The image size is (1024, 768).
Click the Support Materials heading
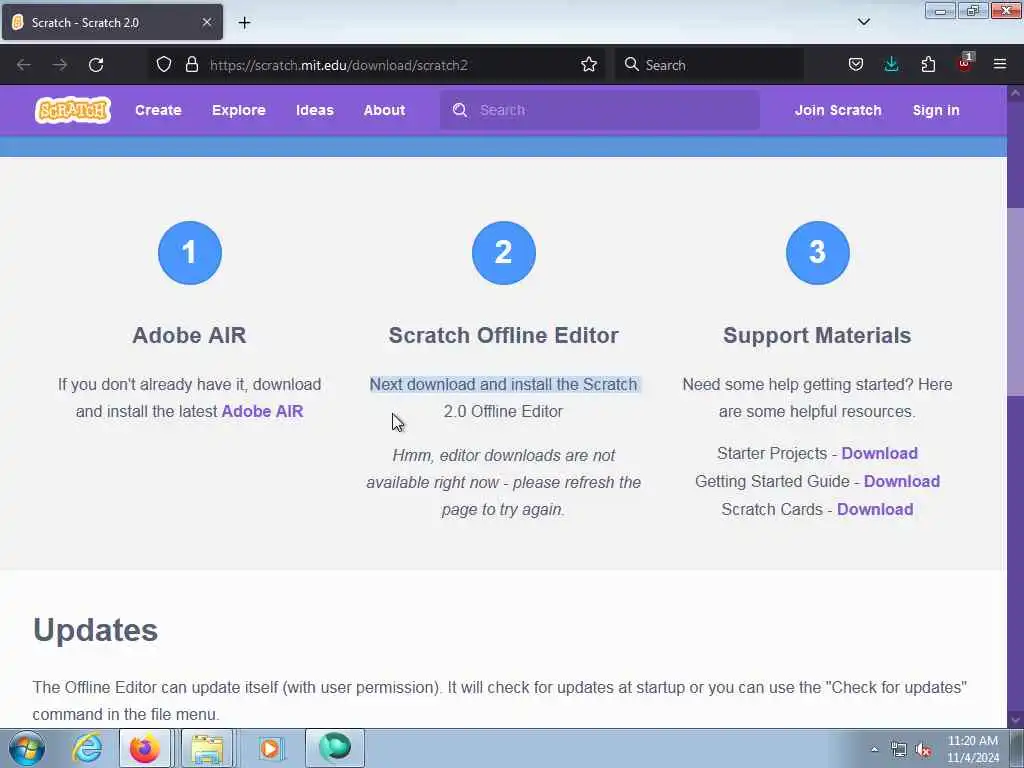817,335
